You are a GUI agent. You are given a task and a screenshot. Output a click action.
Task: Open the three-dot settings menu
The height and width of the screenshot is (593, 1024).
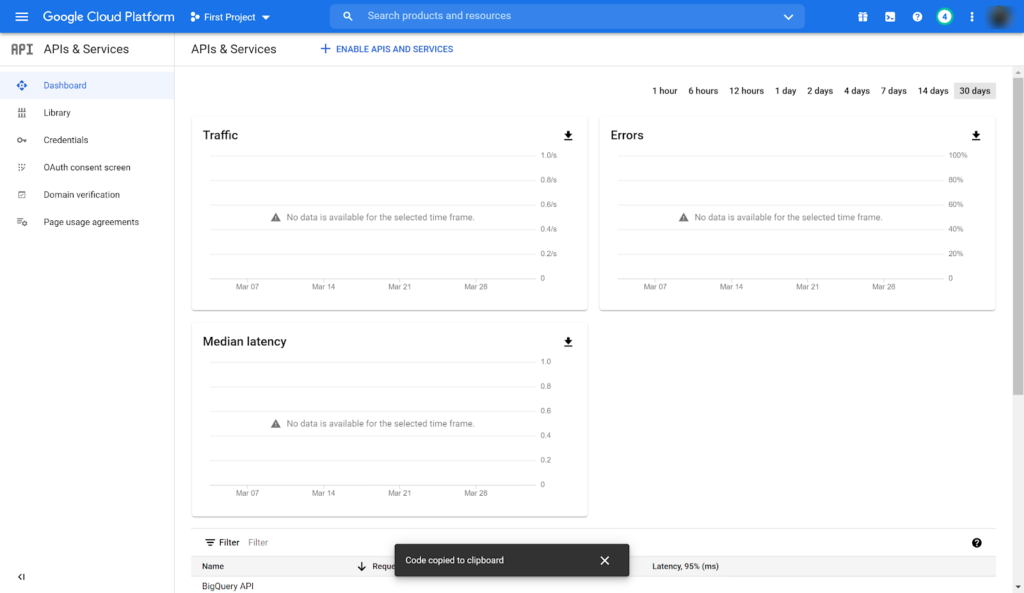[972, 17]
